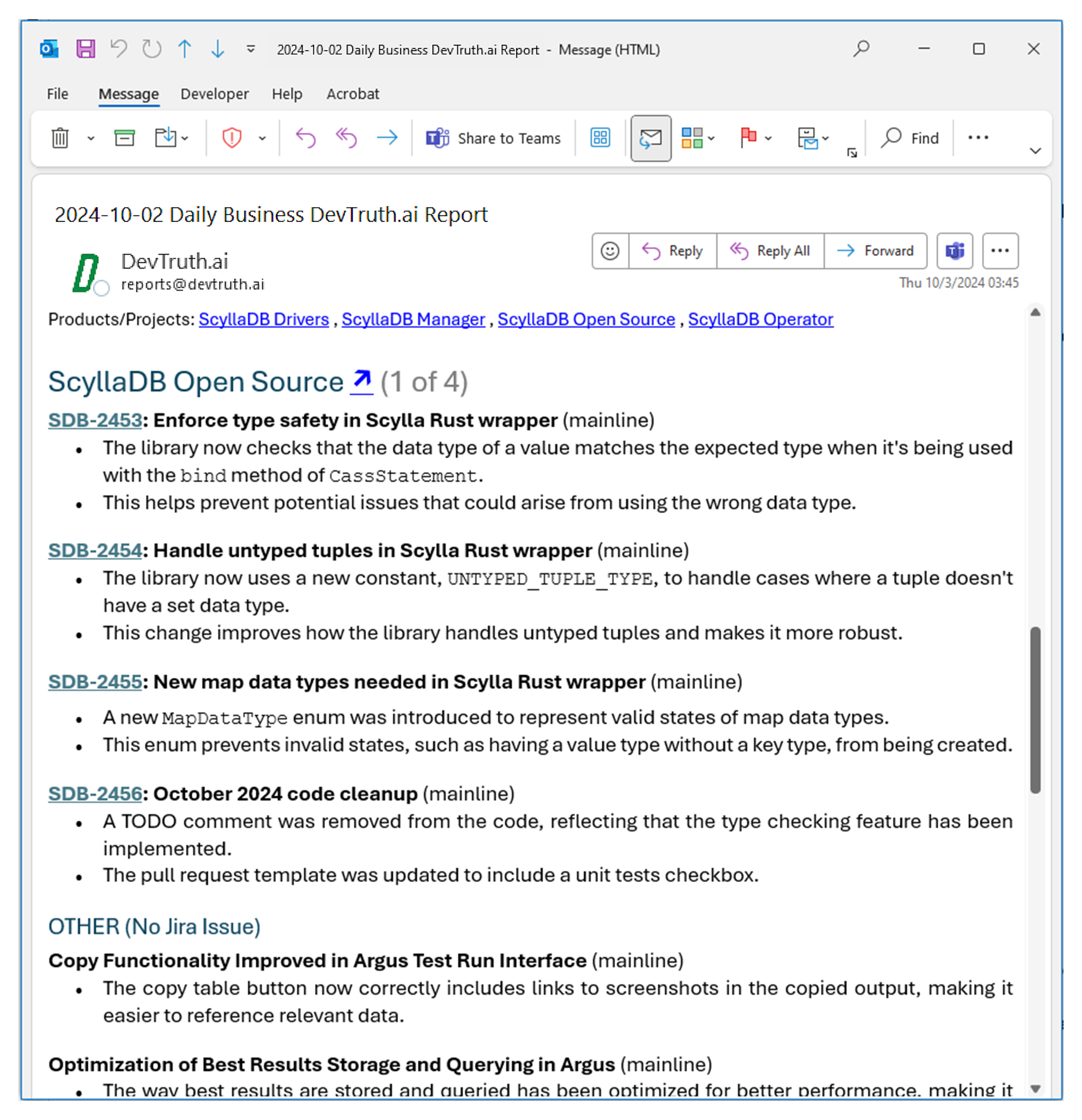Open the Apps grid icon in ribbon
This screenshot has width=1082, height=1120.
[600, 138]
